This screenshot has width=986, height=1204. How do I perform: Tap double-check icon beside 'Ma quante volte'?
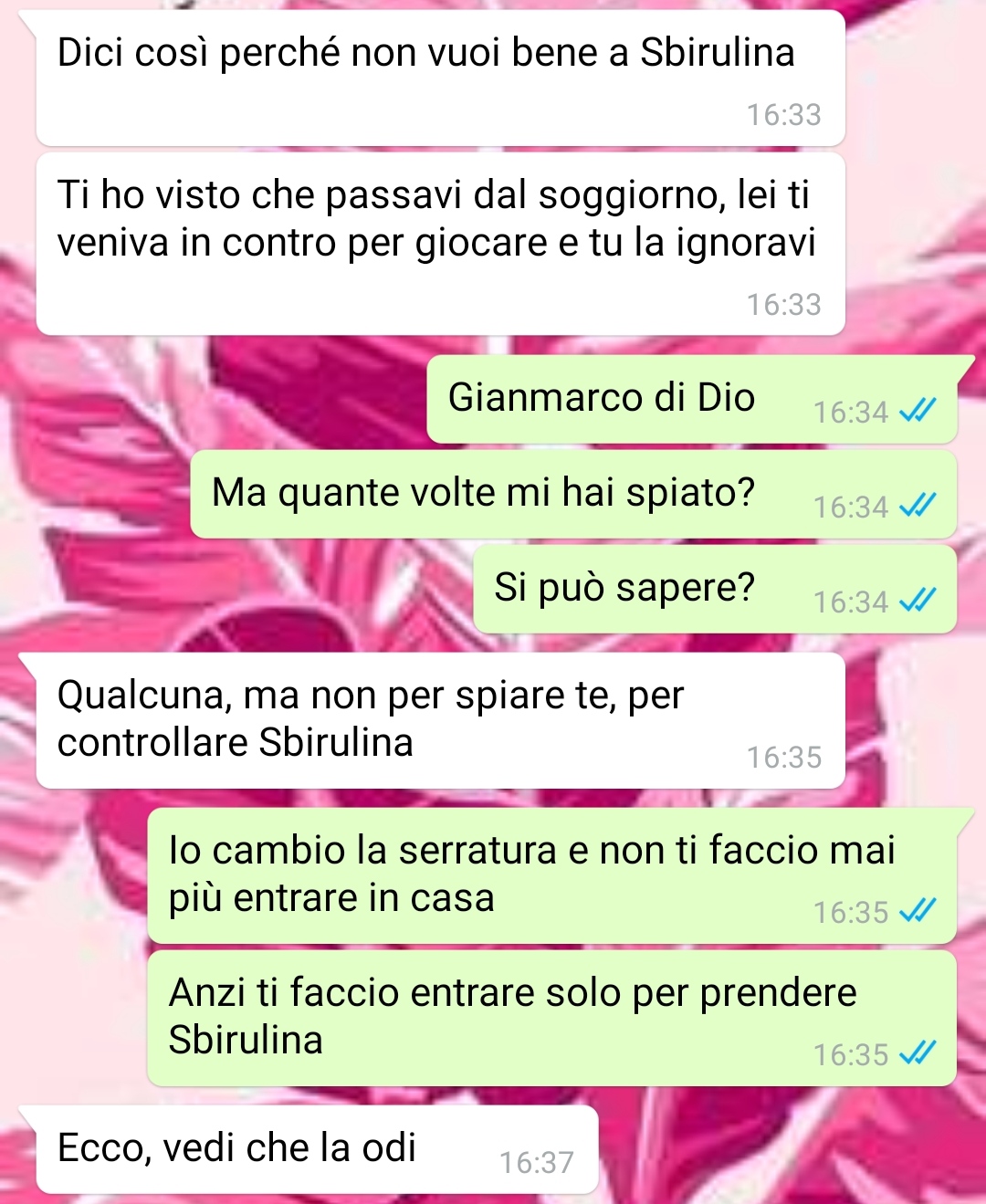click(x=917, y=506)
